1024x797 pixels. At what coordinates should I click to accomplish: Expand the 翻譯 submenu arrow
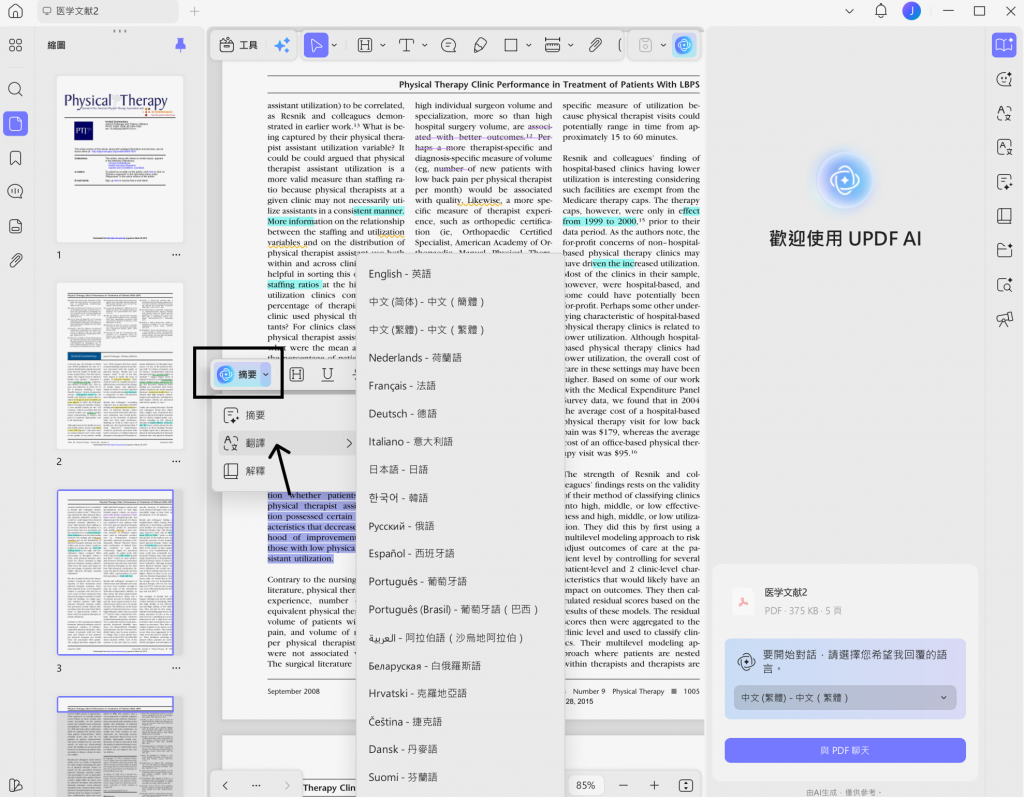(x=349, y=443)
